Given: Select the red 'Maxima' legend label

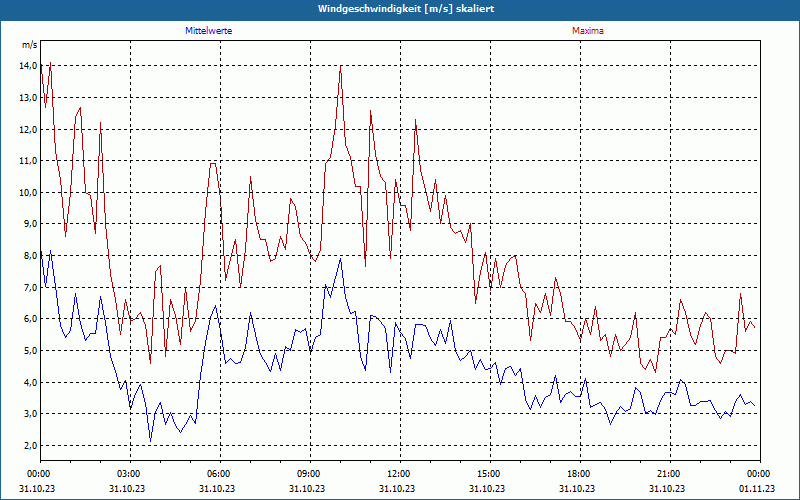Looking at the screenshot, I should pos(588,31).
